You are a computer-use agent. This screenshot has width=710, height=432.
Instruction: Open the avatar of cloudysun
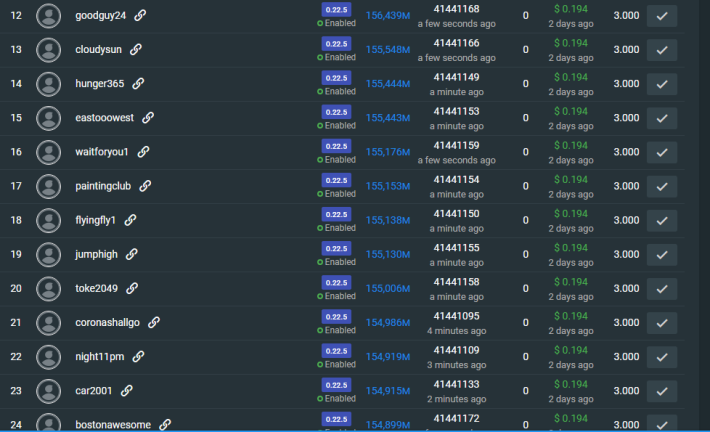coord(48,50)
